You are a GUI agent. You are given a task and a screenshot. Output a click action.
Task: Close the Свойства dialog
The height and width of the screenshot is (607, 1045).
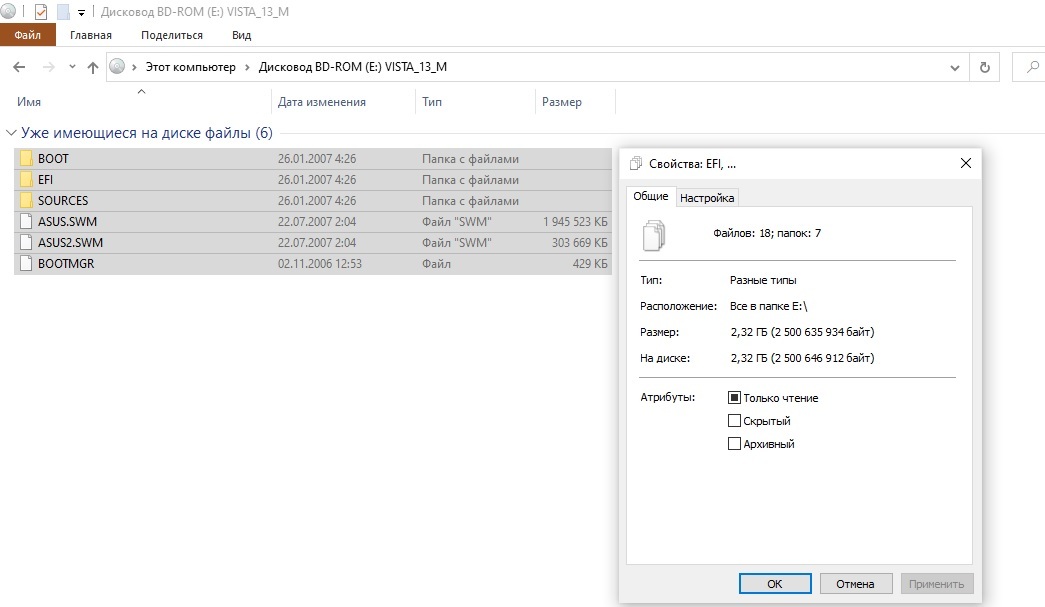[x=965, y=163]
